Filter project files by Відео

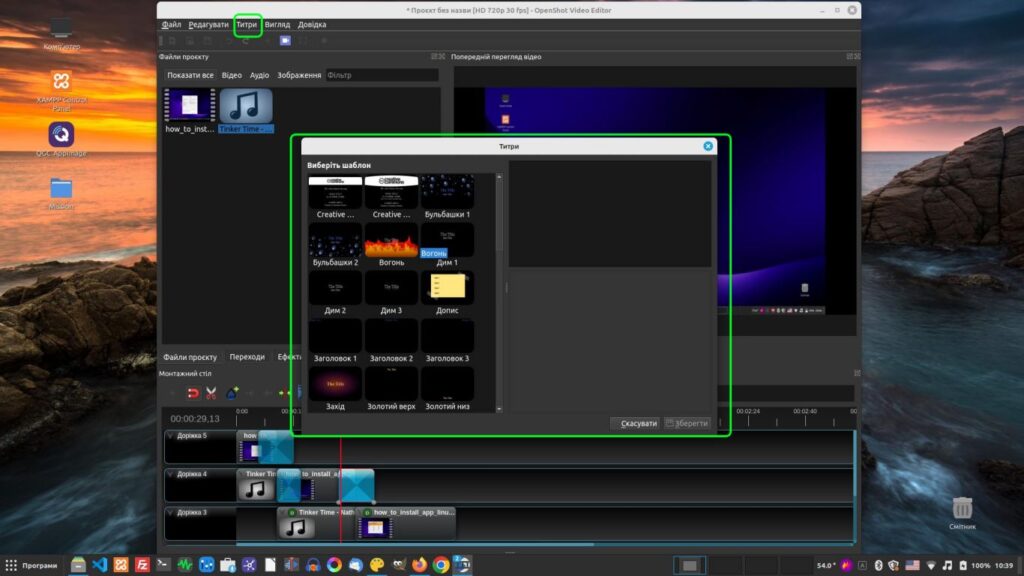232,75
